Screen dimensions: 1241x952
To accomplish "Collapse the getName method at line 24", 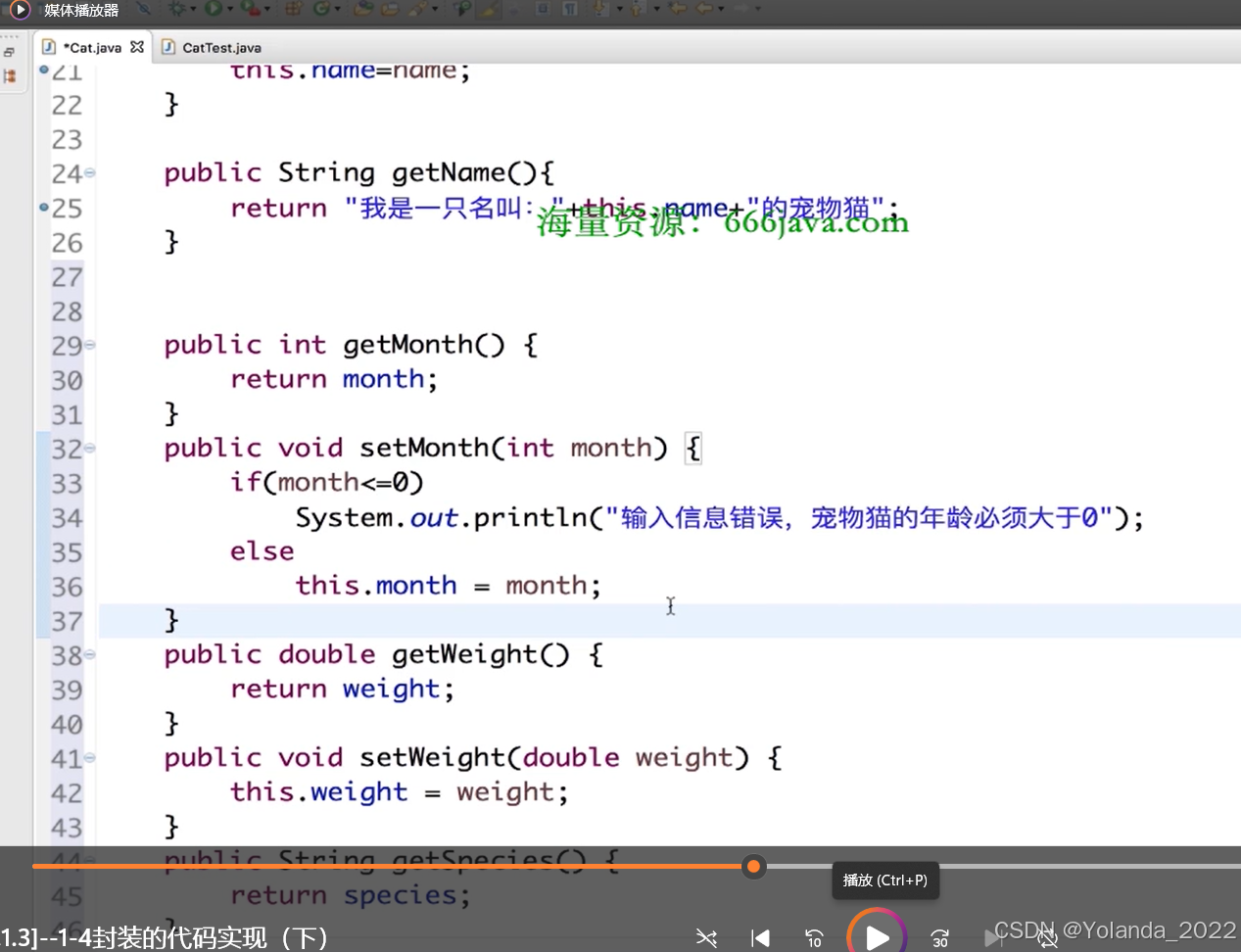I will 90,172.
